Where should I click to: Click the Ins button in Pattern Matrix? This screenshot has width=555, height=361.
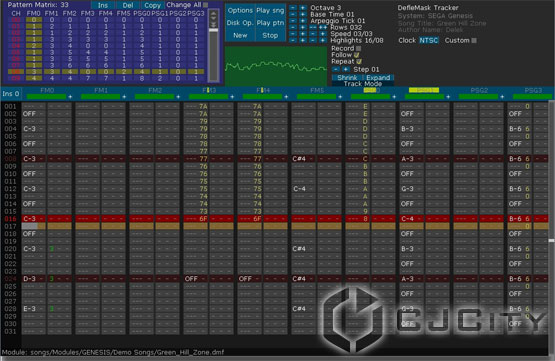tap(103, 5)
